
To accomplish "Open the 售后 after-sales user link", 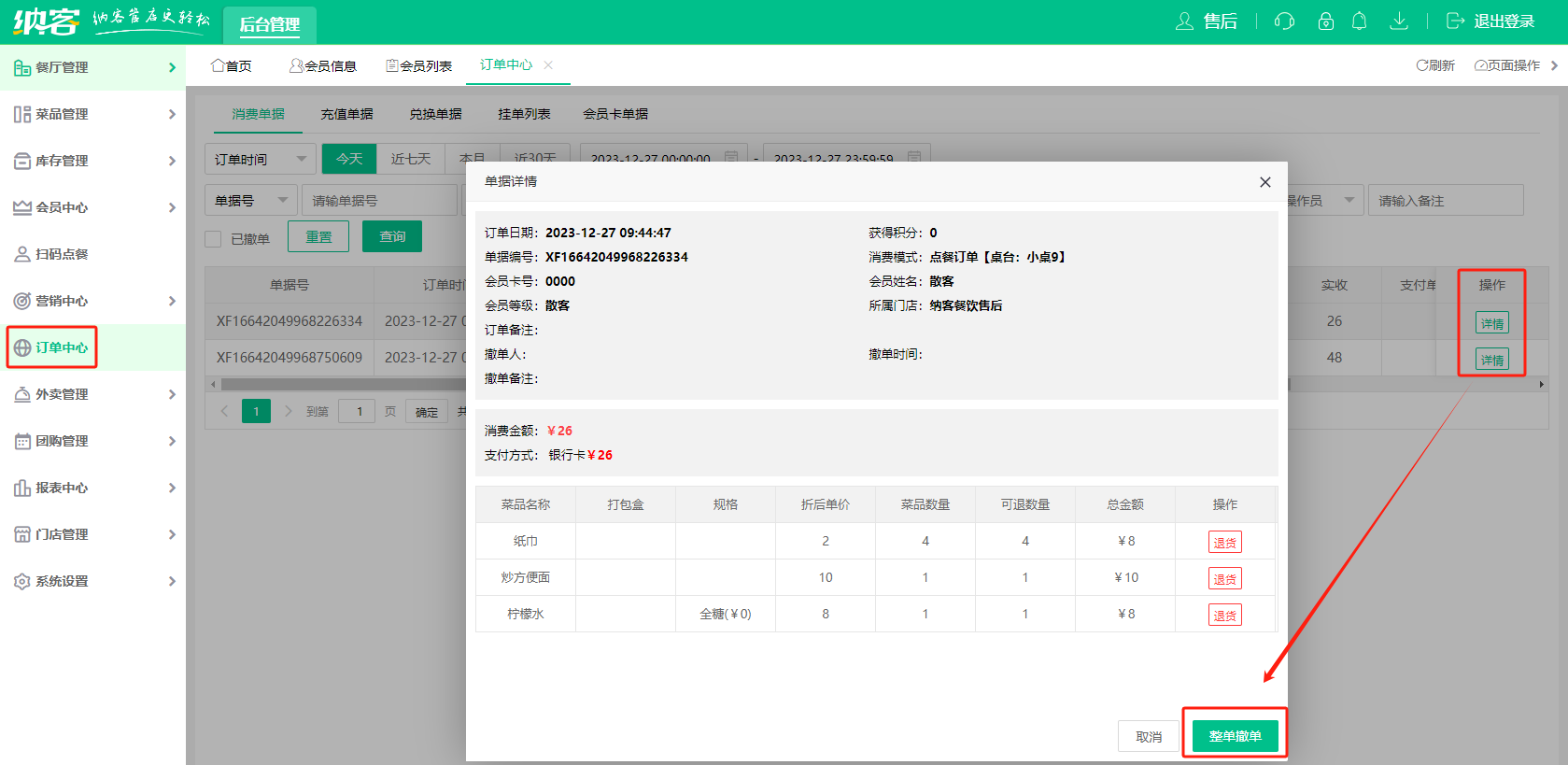I will 1206,21.
